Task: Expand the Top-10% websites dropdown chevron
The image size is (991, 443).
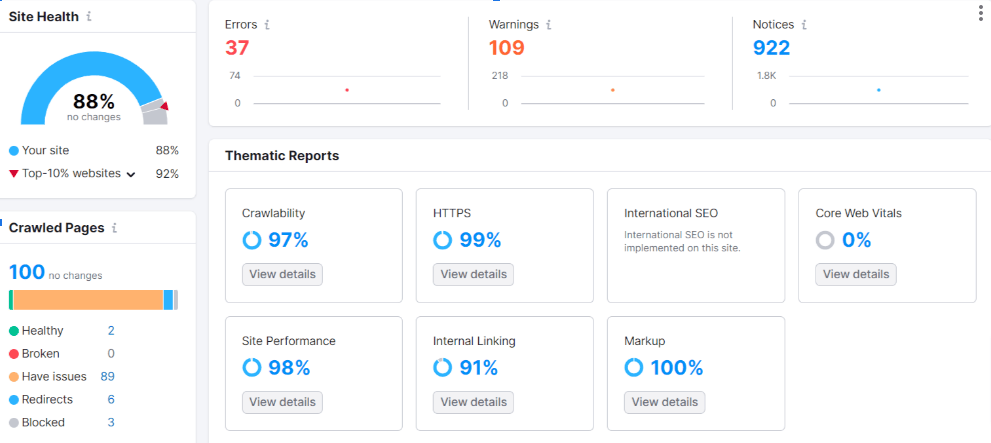Action: [131, 174]
